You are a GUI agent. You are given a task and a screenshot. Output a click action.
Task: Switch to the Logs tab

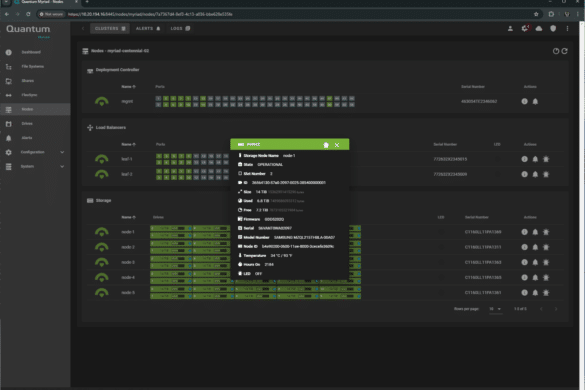point(180,29)
